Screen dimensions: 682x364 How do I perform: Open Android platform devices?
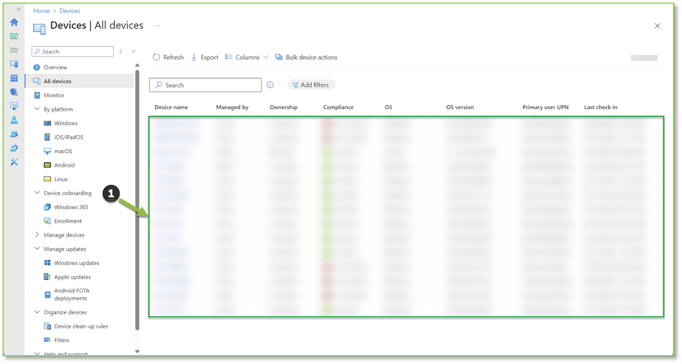click(x=64, y=165)
